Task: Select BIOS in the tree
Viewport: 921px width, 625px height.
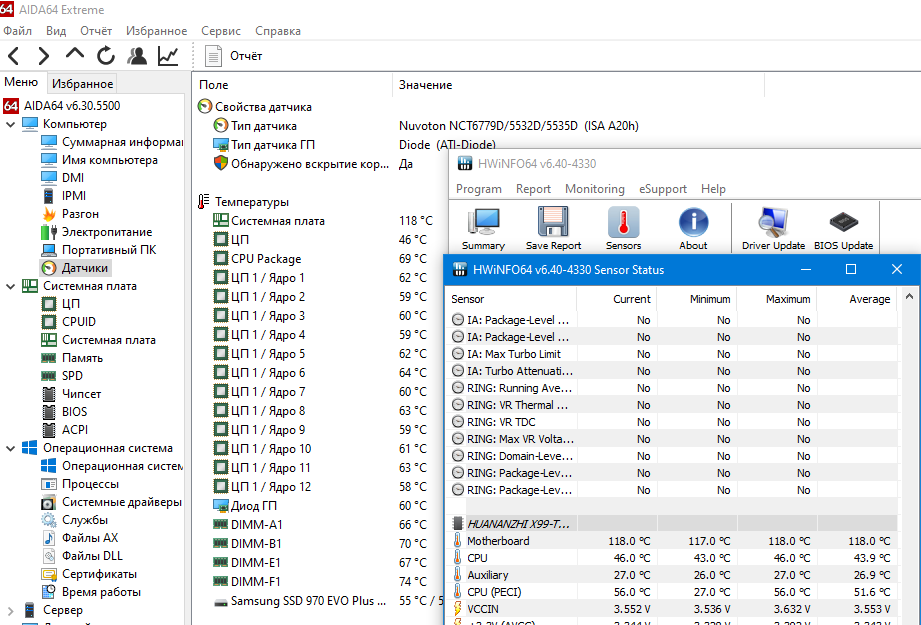Action: tap(64, 412)
